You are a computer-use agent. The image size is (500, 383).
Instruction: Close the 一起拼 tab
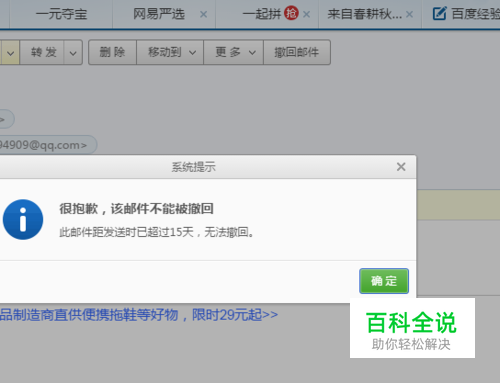(306, 14)
